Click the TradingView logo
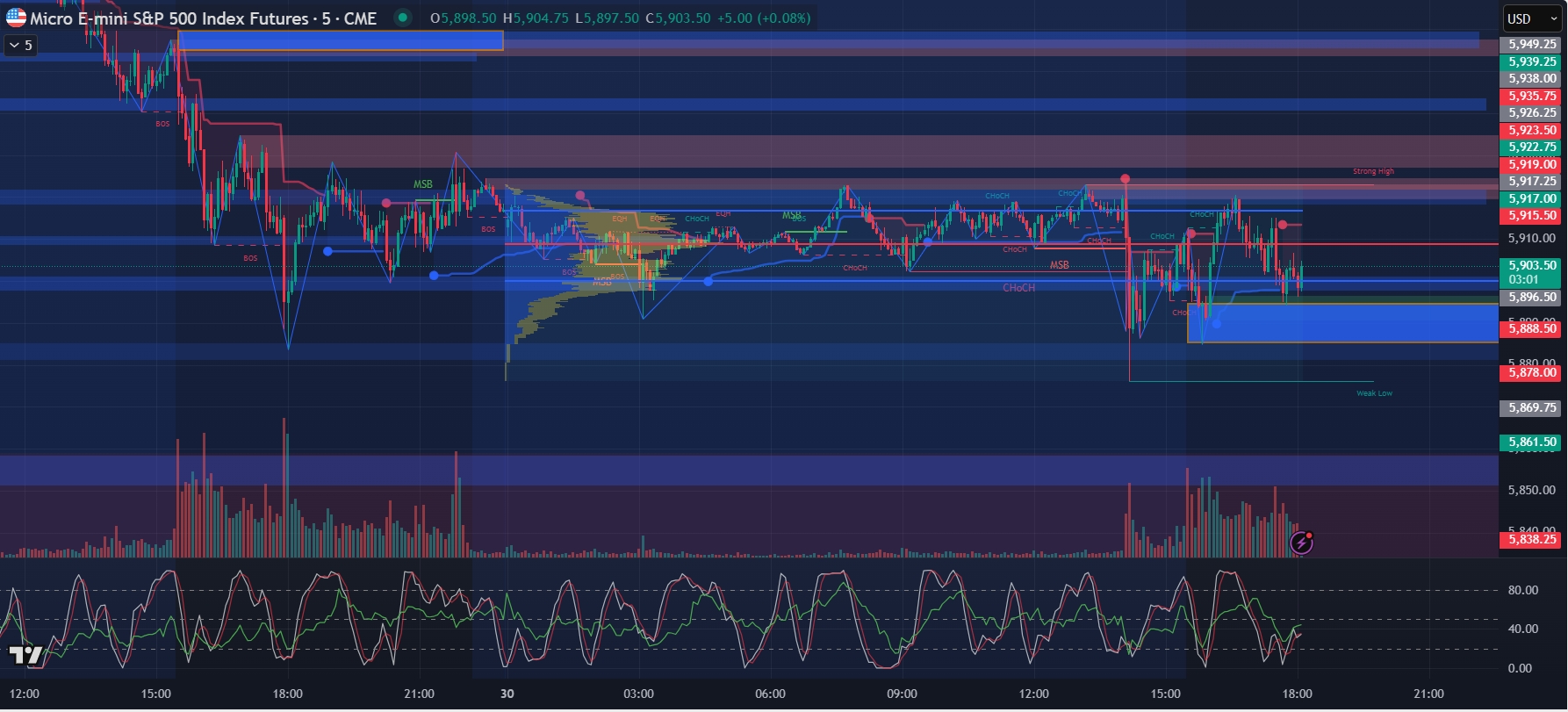The width and height of the screenshot is (1568, 712). 25,654
